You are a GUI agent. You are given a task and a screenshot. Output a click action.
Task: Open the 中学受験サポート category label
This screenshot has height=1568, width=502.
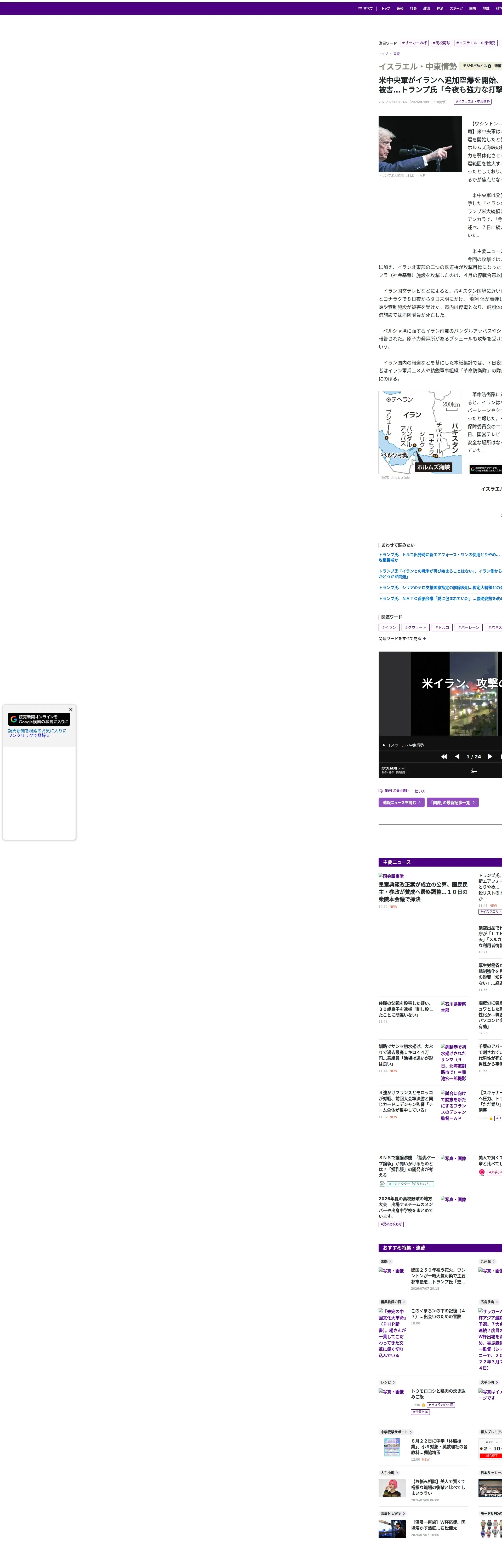coord(396,1432)
